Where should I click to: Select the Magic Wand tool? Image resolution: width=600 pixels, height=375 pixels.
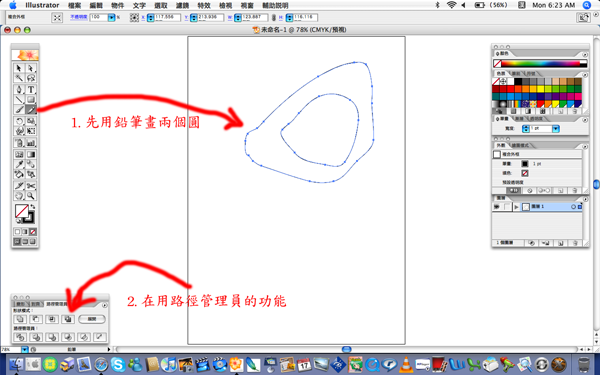pyautogui.click(x=19, y=78)
